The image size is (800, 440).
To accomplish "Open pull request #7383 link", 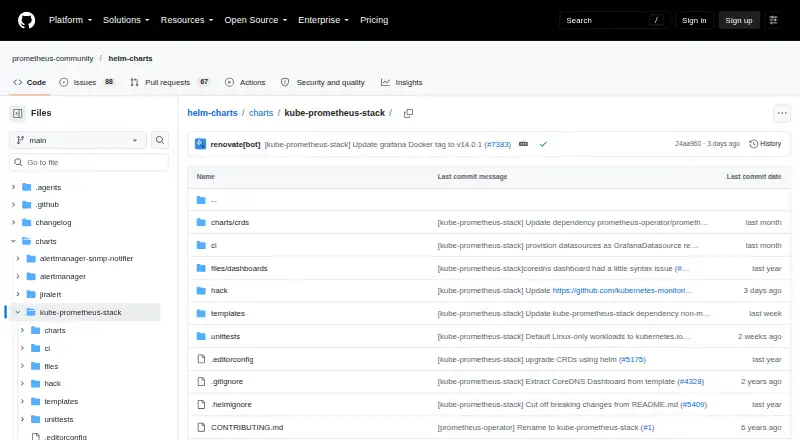I will [497, 144].
